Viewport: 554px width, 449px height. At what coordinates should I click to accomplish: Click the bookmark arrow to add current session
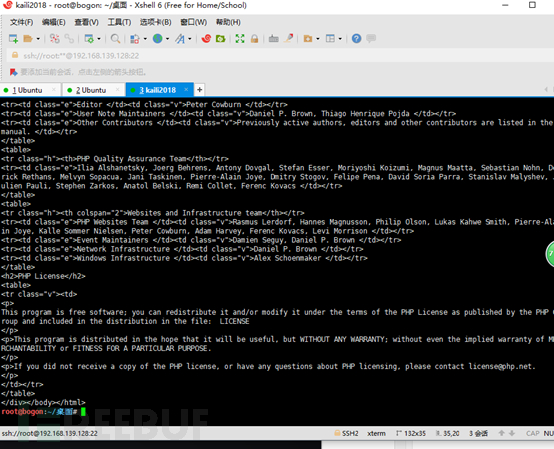[13, 72]
